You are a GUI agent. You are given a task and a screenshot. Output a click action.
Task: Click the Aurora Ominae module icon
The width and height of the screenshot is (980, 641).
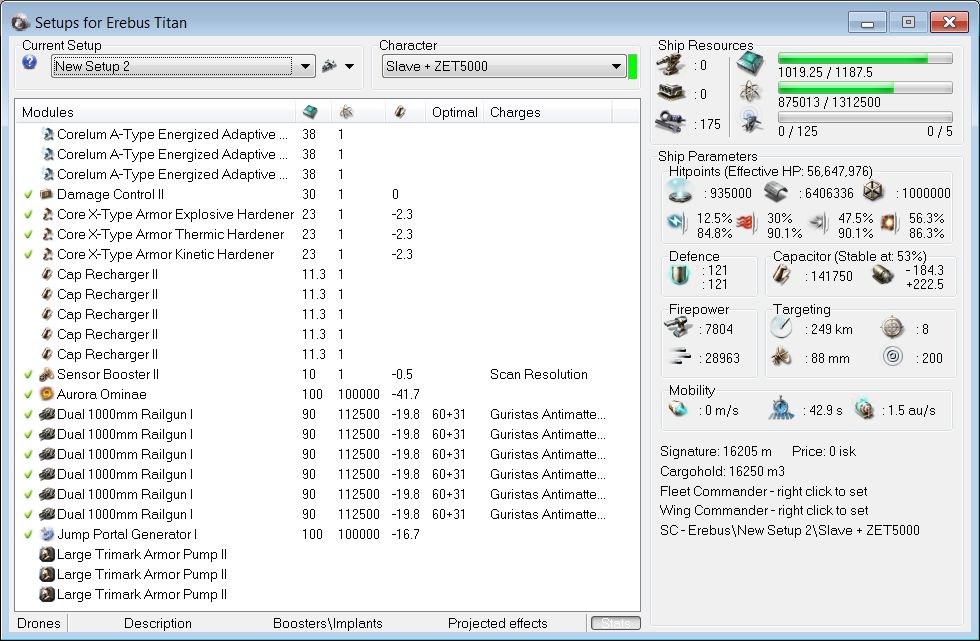[x=47, y=394]
